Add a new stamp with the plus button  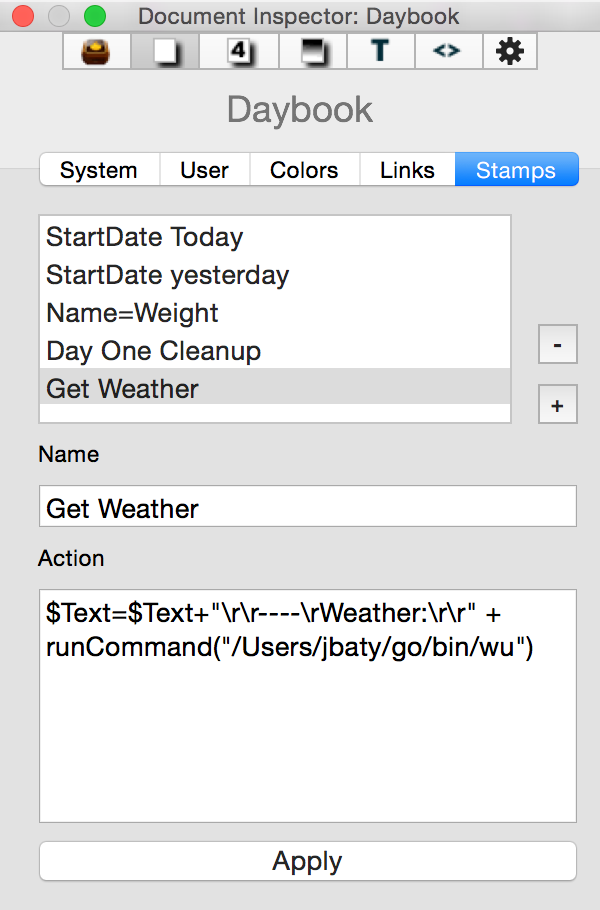click(x=558, y=404)
